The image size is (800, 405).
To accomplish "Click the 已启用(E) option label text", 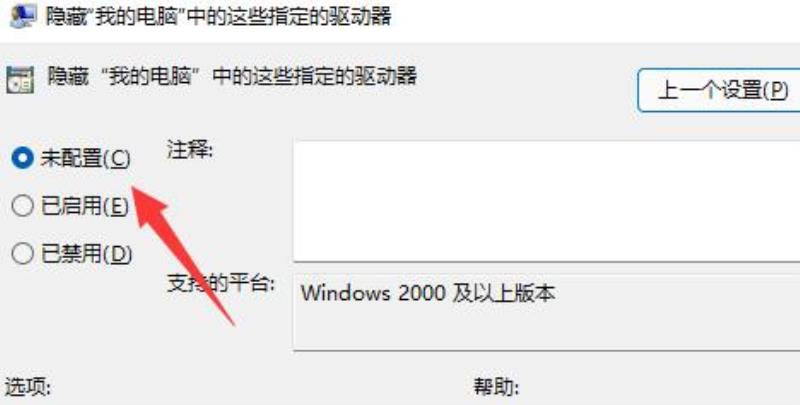I will pyautogui.click(x=85, y=206).
